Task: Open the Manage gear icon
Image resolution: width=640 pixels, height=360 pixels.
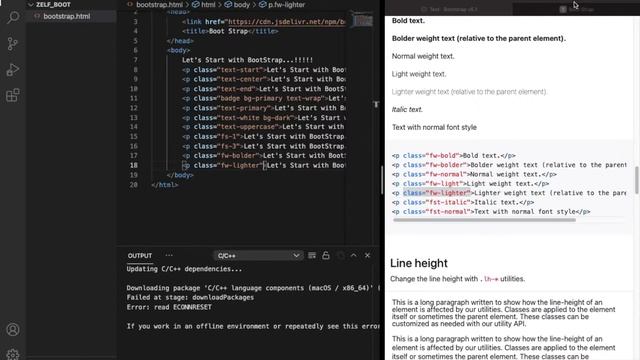Action: click(13, 354)
